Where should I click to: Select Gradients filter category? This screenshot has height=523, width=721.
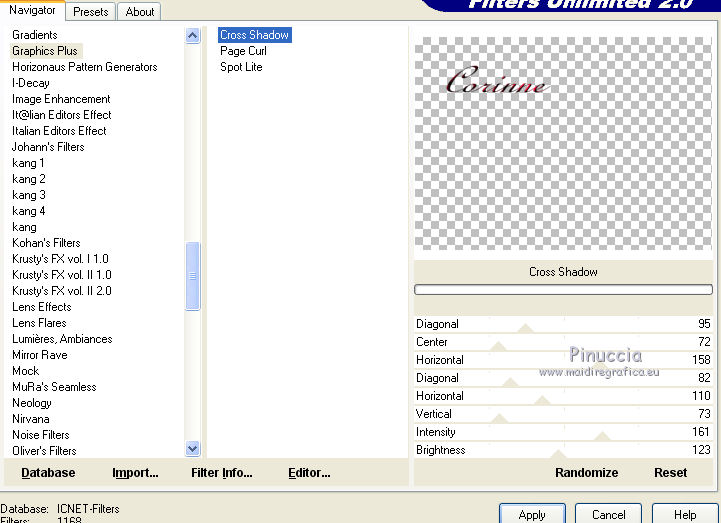pyautogui.click(x=34, y=35)
